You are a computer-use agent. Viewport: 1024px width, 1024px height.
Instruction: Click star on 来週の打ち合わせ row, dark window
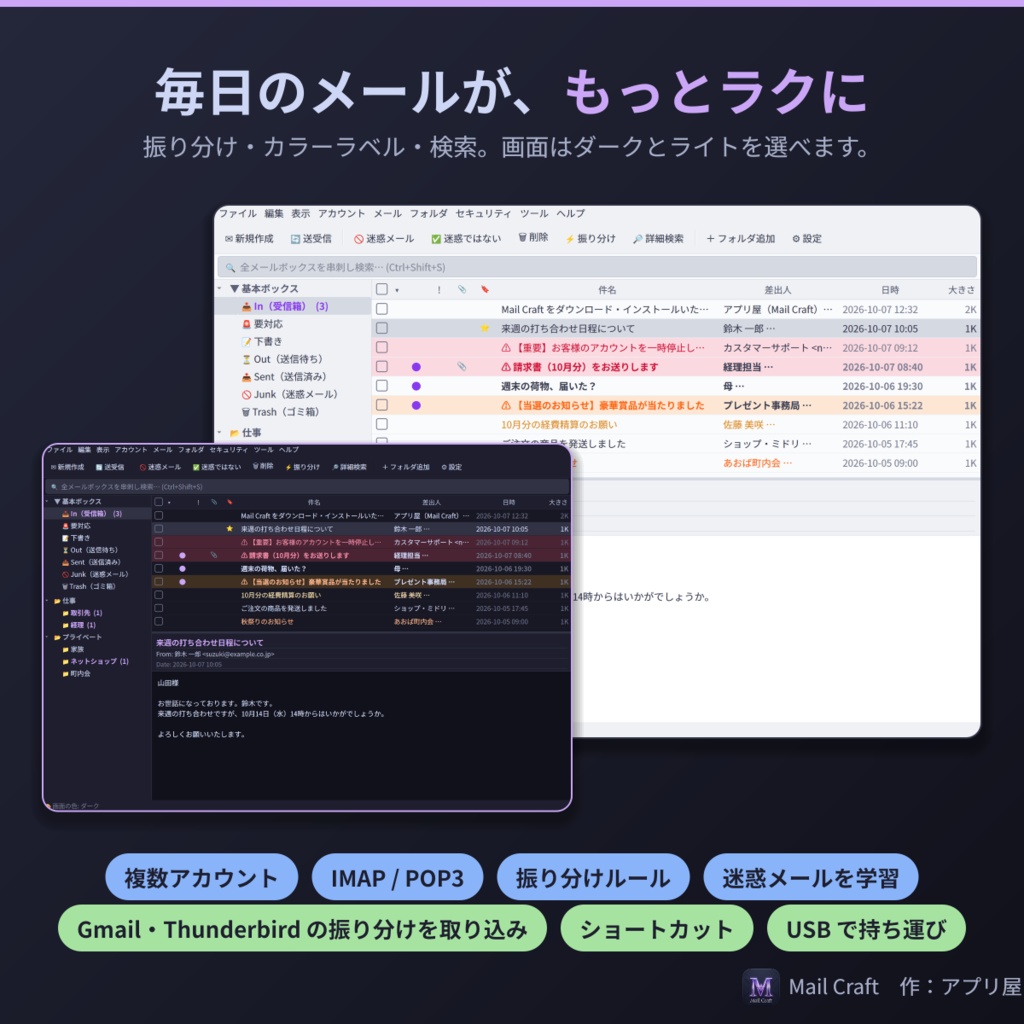click(229, 528)
